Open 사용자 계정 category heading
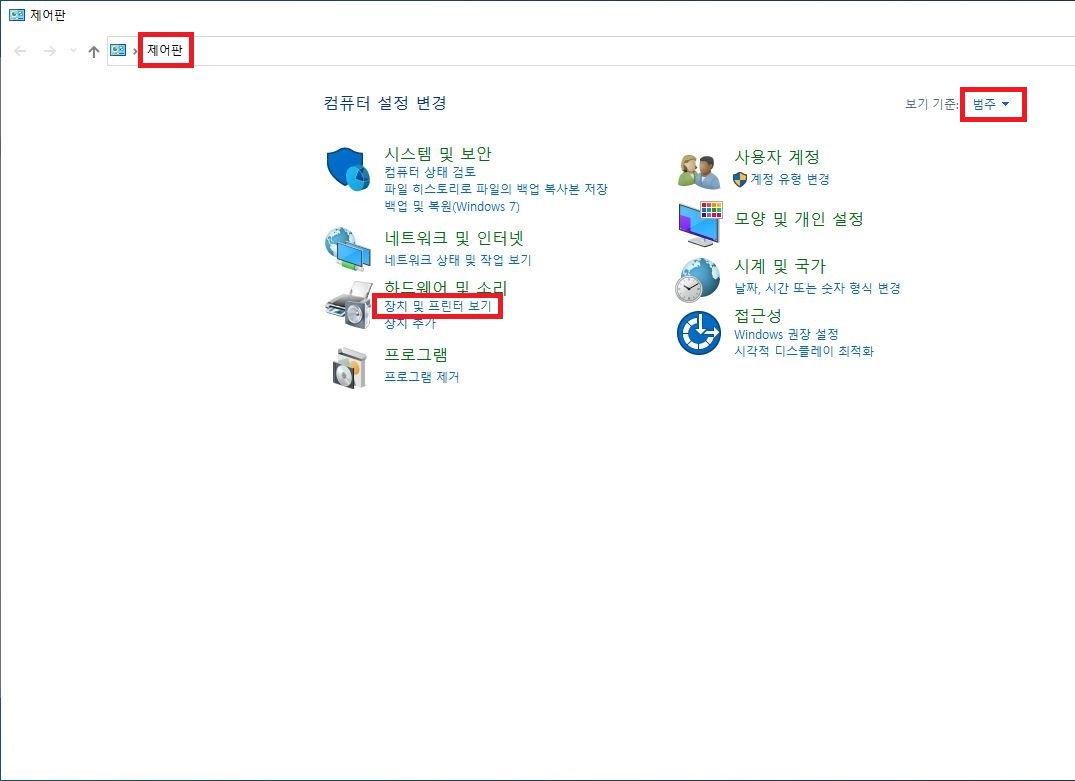Viewport: 1075px width, 781px height. 777,157
